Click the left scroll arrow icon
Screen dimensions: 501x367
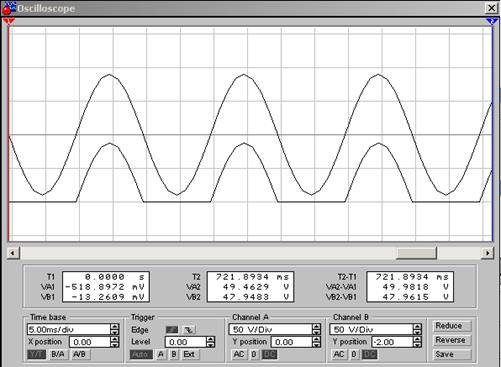(13, 253)
